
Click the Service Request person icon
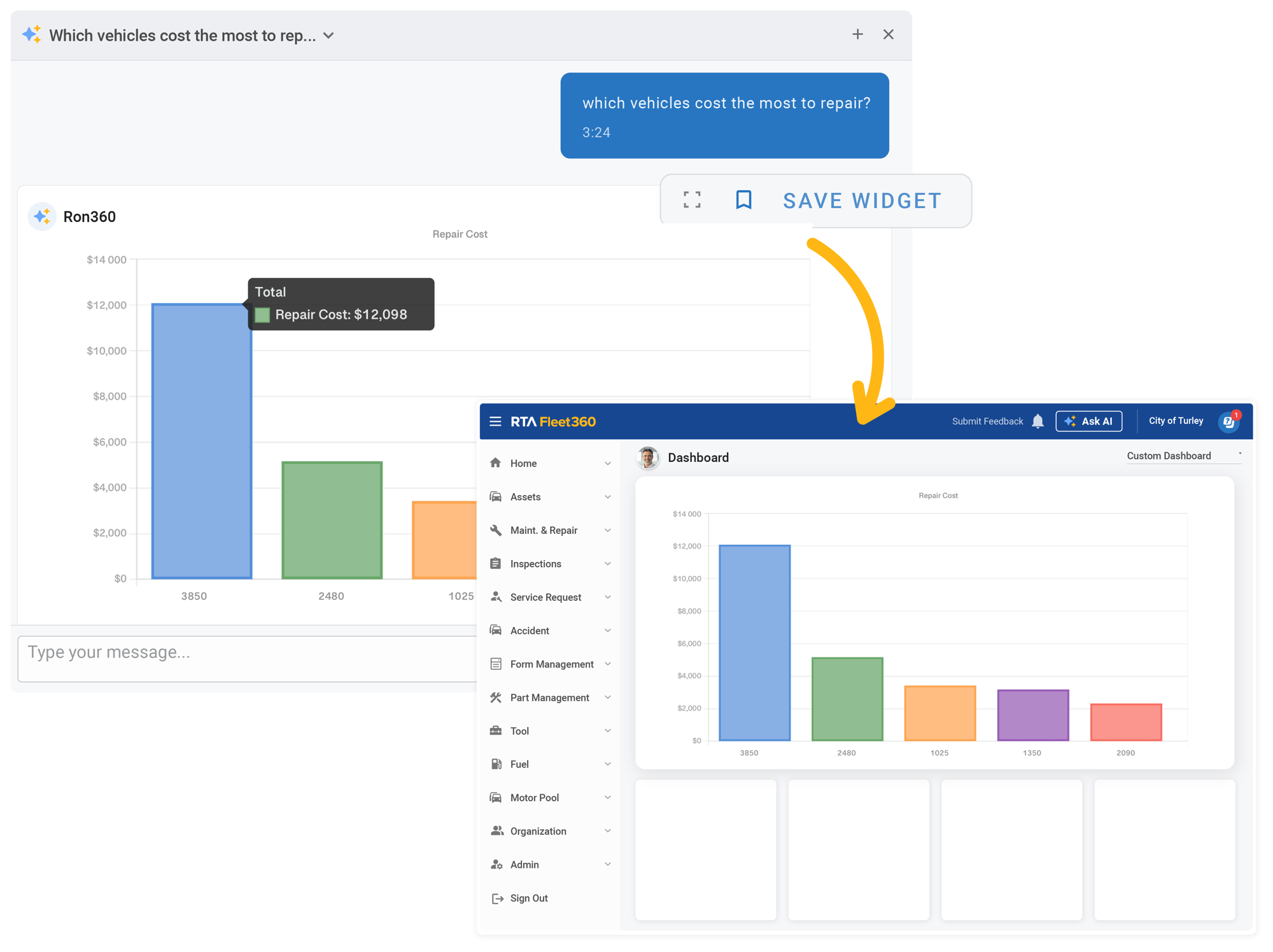click(x=496, y=597)
